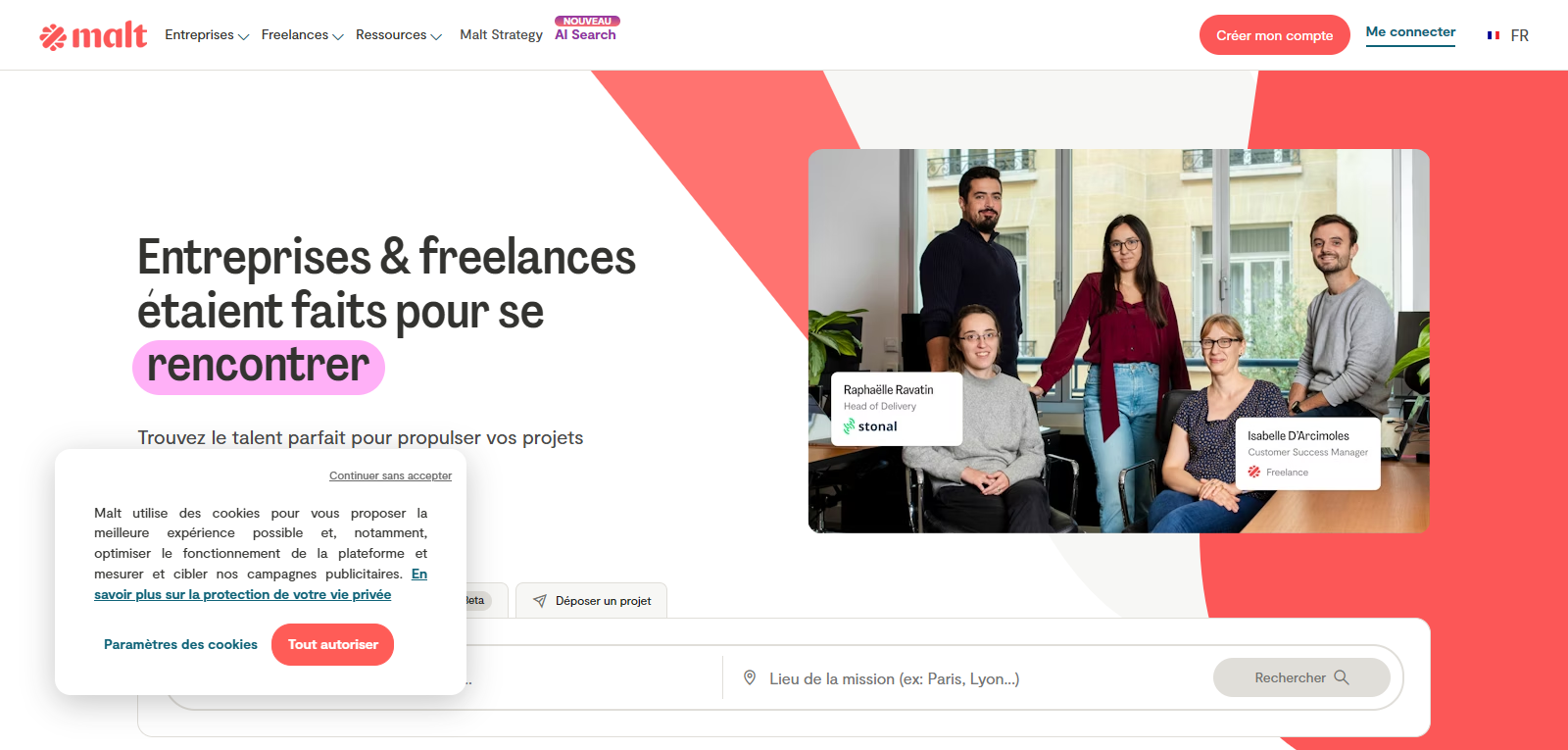1568x750 pixels.
Task: Click Continuer sans accepter link
Action: pyautogui.click(x=390, y=475)
